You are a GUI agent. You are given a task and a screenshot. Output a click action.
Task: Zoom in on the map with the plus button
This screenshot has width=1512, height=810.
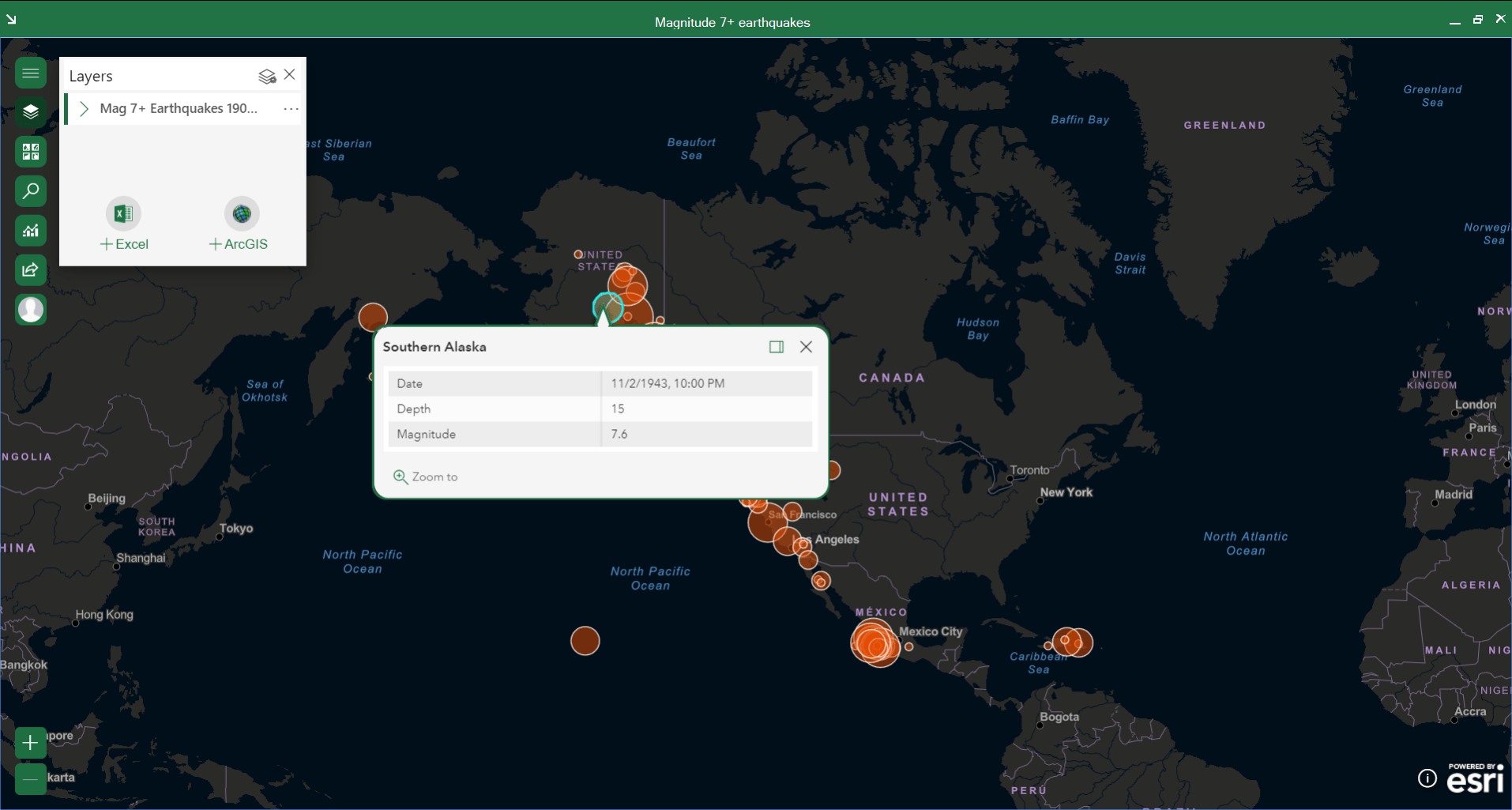(29, 742)
